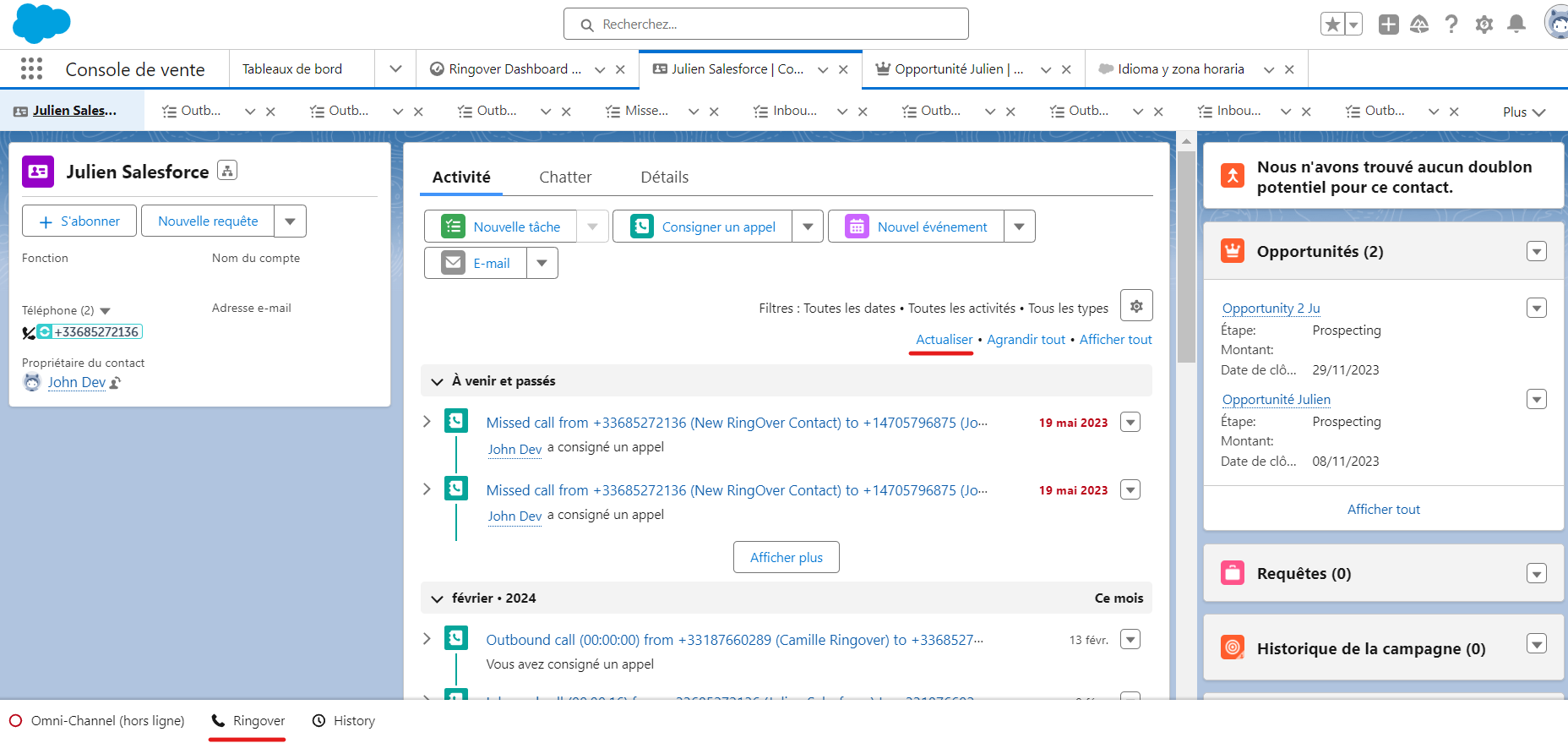This screenshot has height=743, width=1568.
Task: Click the Agrandir tout link
Action: (1026, 340)
